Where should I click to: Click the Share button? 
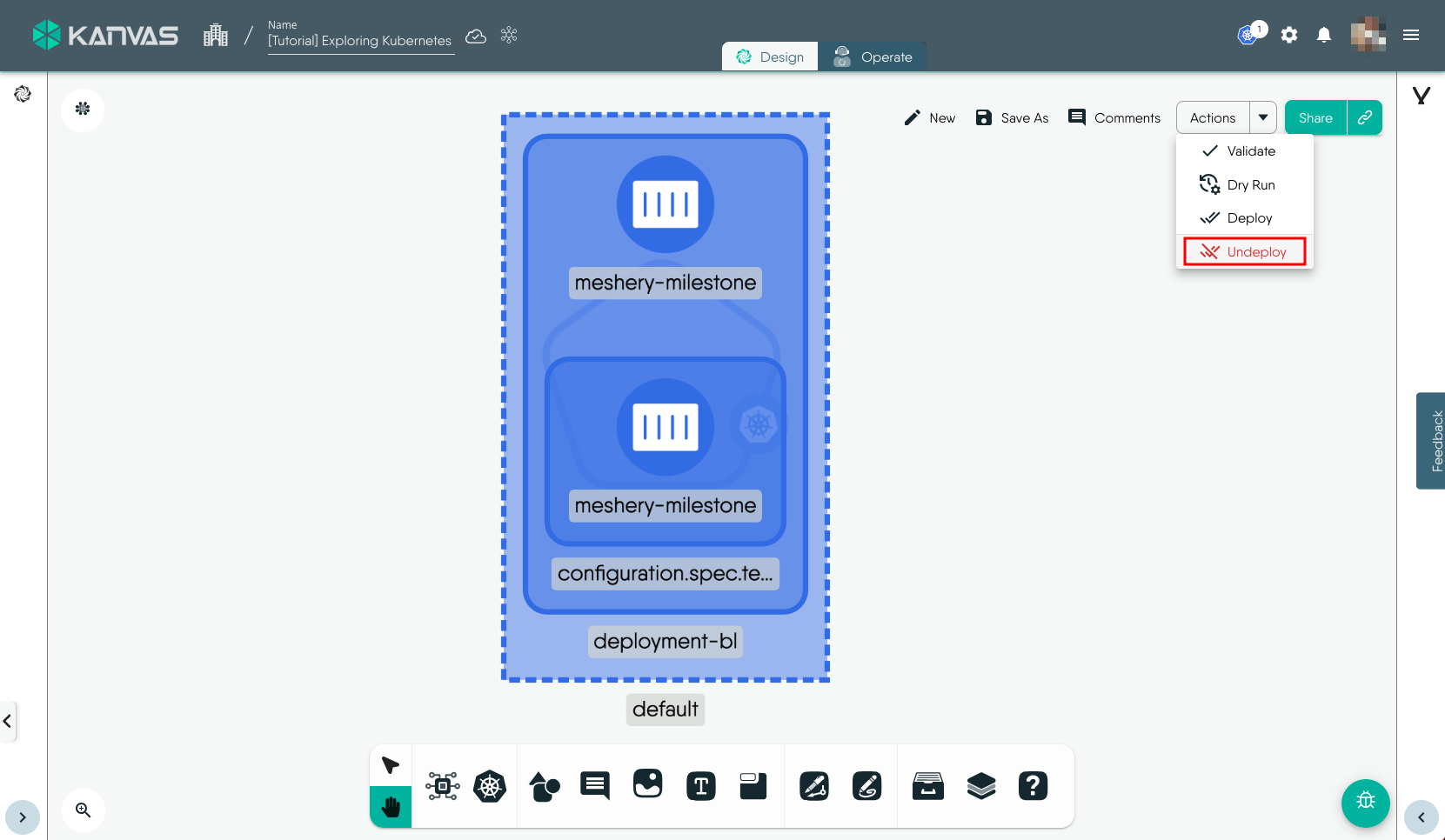click(1315, 117)
